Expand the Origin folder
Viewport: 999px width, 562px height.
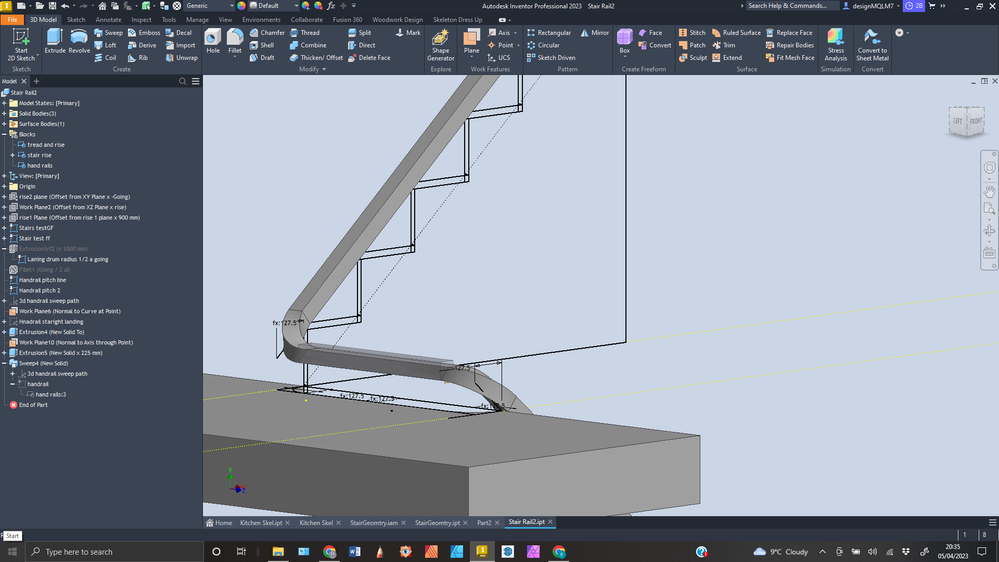tap(4, 186)
